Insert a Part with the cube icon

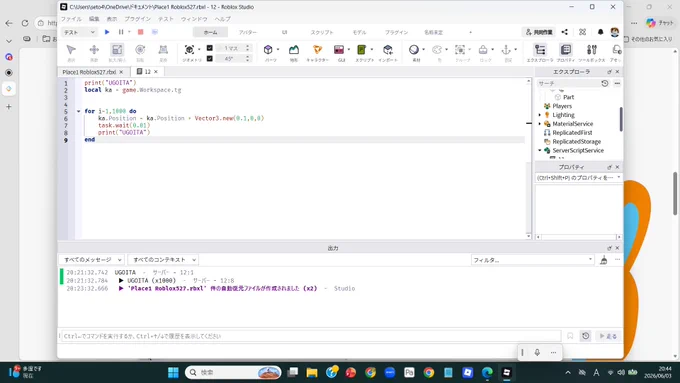tap(268, 50)
